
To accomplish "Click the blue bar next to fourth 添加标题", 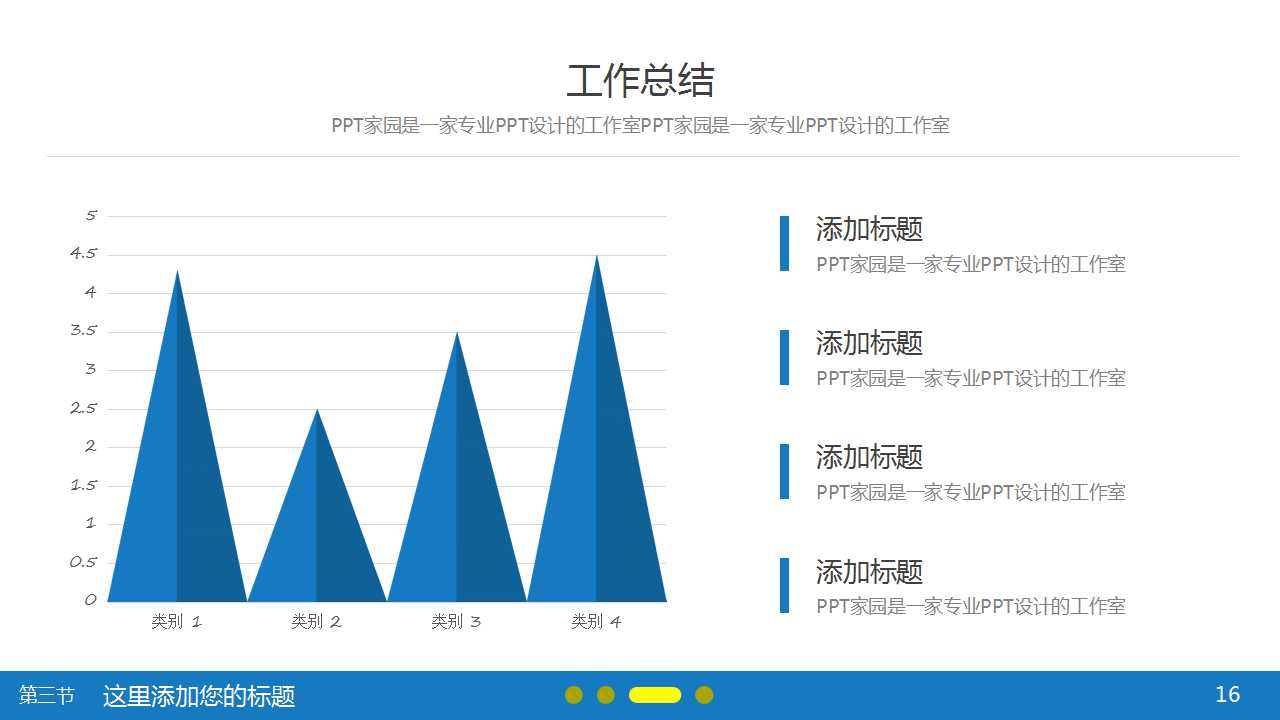I will [x=784, y=586].
